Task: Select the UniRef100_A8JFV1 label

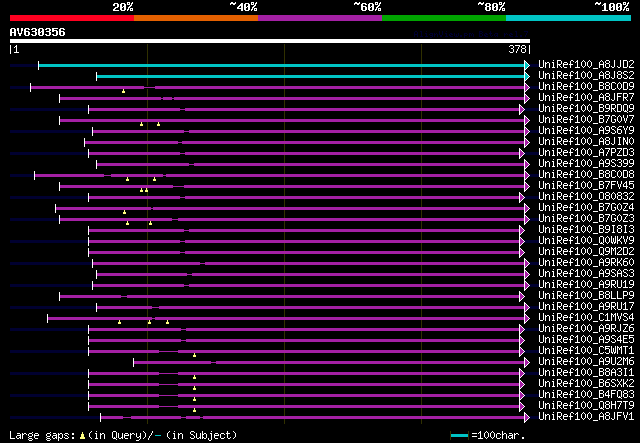Action: (x=586, y=417)
